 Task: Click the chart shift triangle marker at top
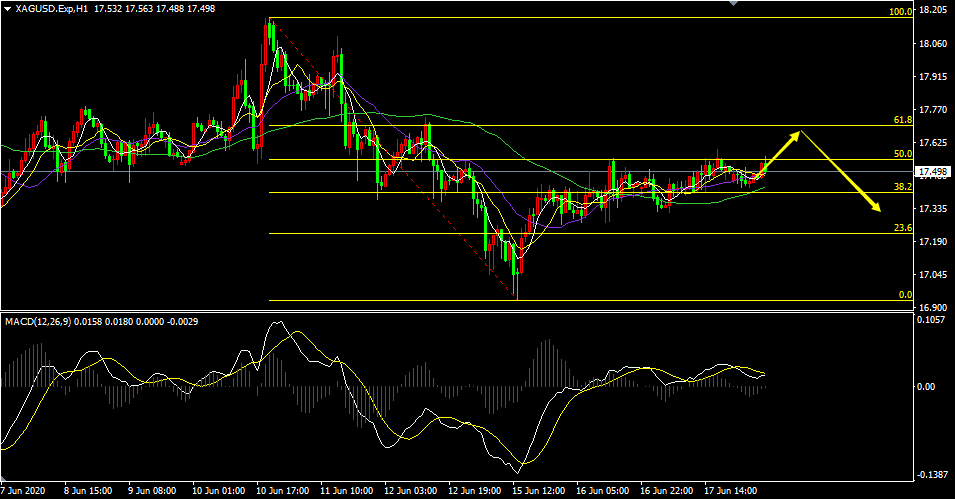737,4
